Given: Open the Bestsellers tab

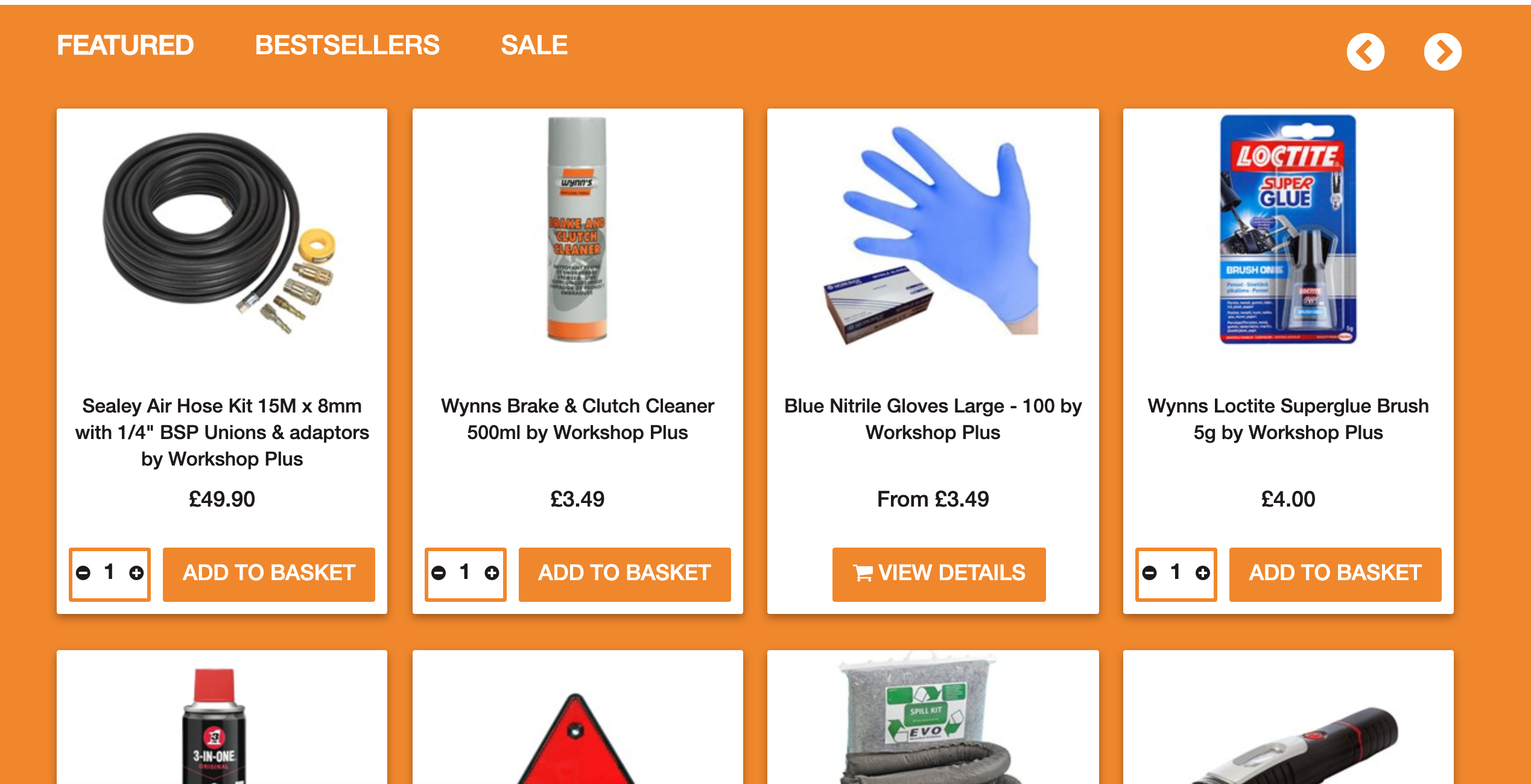Looking at the screenshot, I should pyautogui.click(x=347, y=45).
